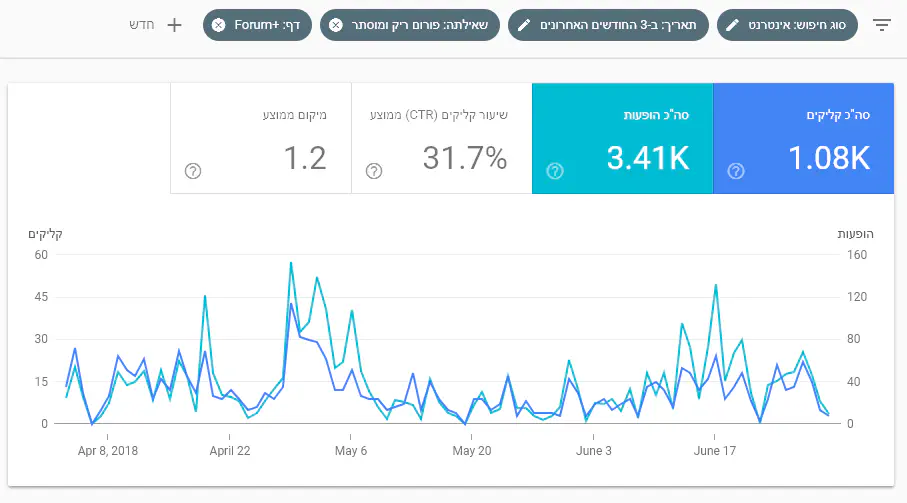Click the April 22 date axis label

(x=230, y=451)
